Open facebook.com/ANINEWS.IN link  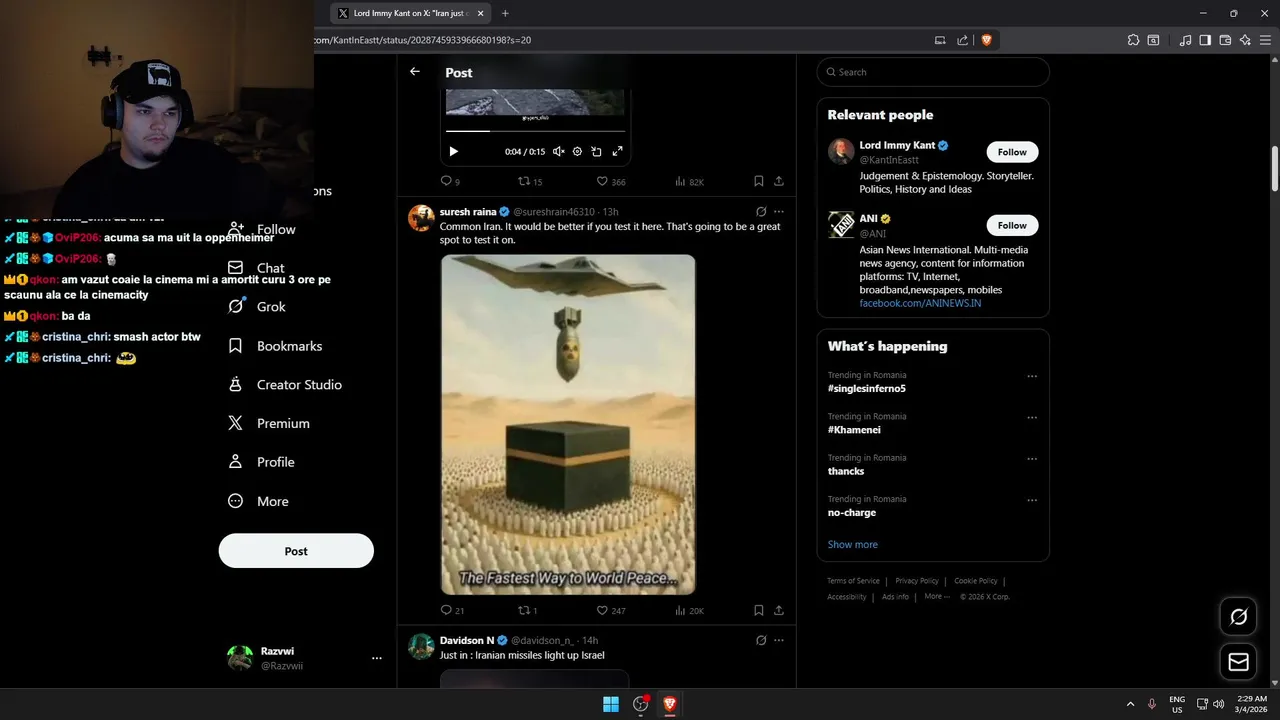click(920, 303)
